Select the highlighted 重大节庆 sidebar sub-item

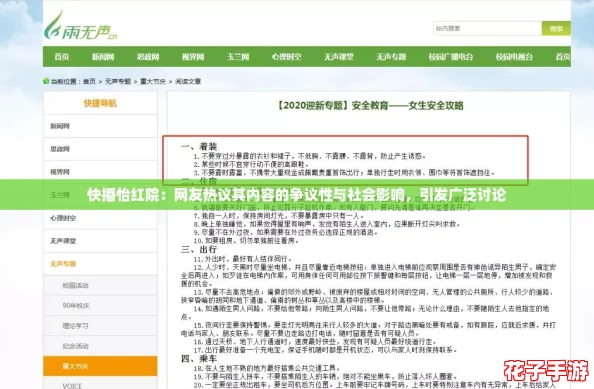point(100,366)
